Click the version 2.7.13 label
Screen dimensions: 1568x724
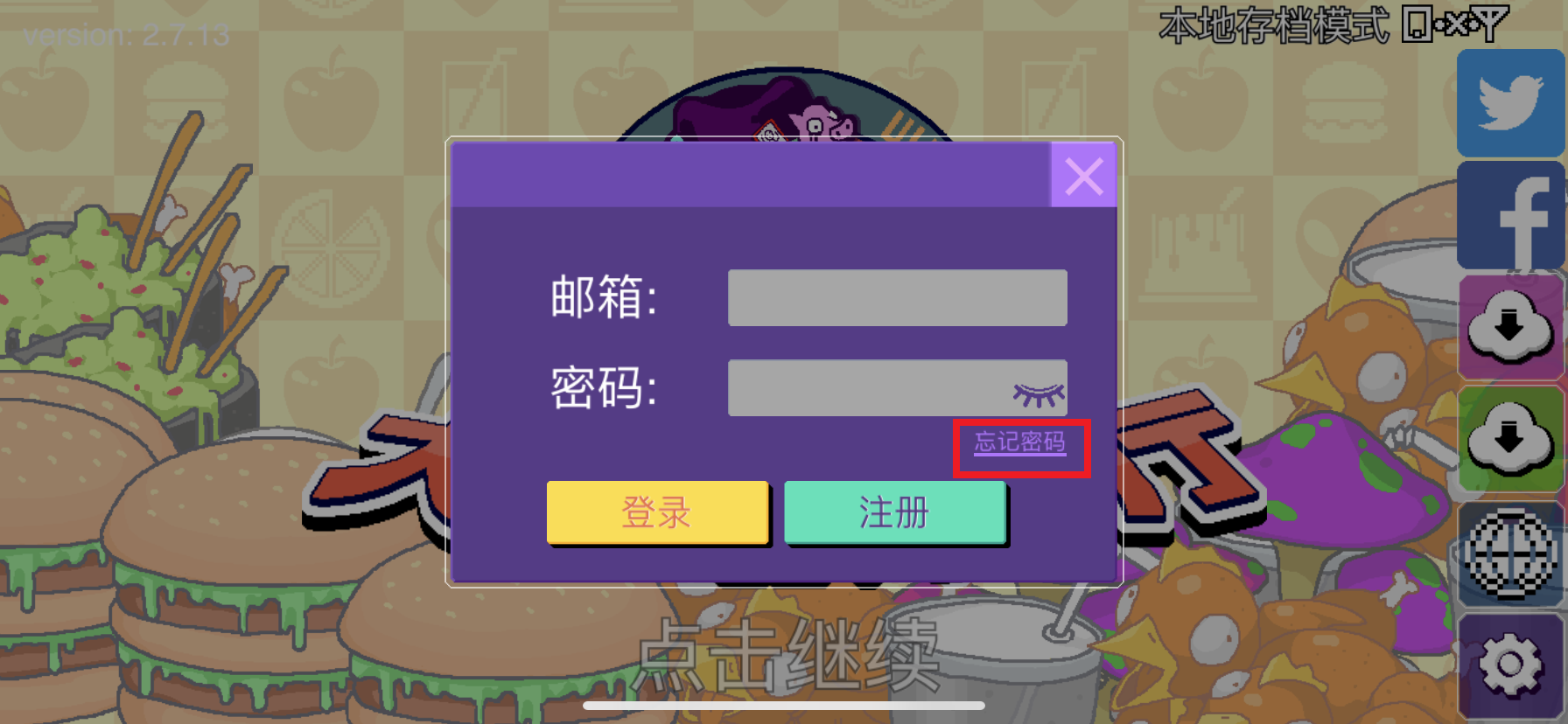click(x=127, y=36)
